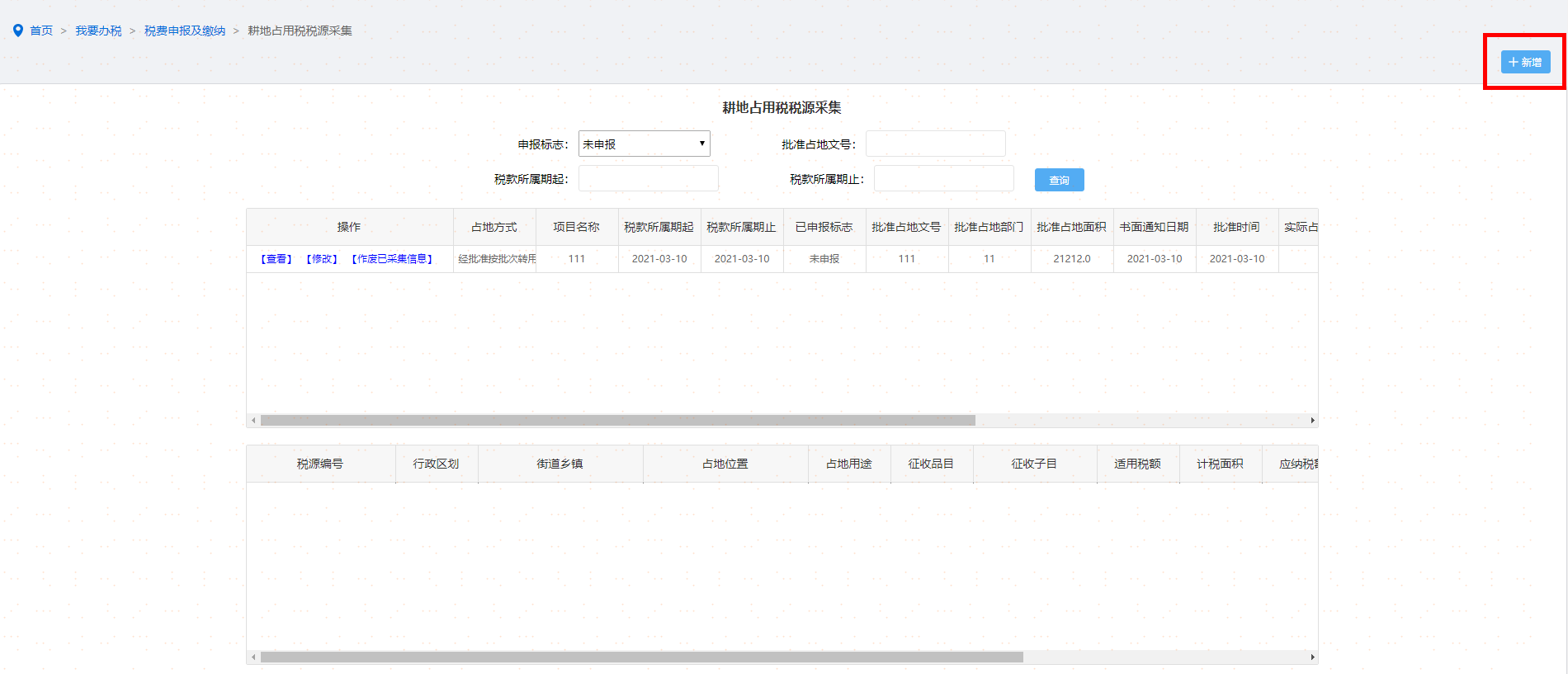This screenshot has height=674, width=1568.
Task: Click upper table's left scroll arrow
Action: click(253, 421)
